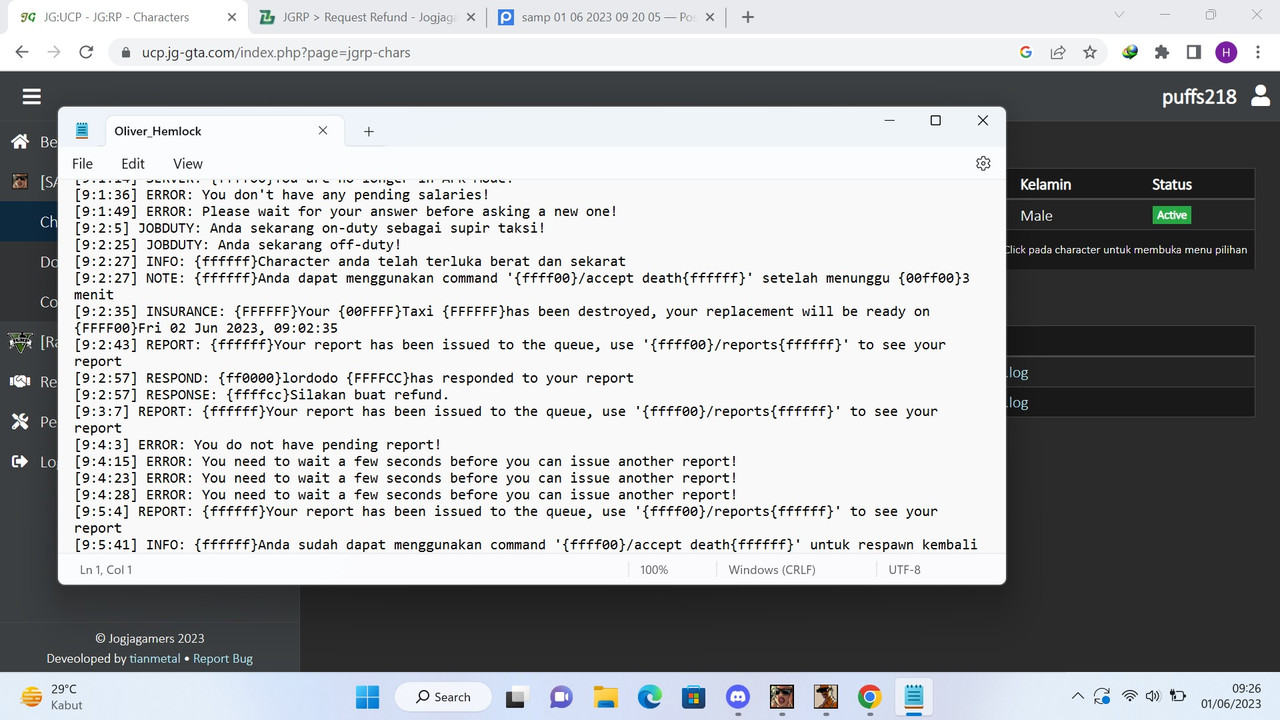Image resolution: width=1280 pixels, height=720 pixels.
Task: Click the 100% zoom level in status bar
Action: [654, 570]
